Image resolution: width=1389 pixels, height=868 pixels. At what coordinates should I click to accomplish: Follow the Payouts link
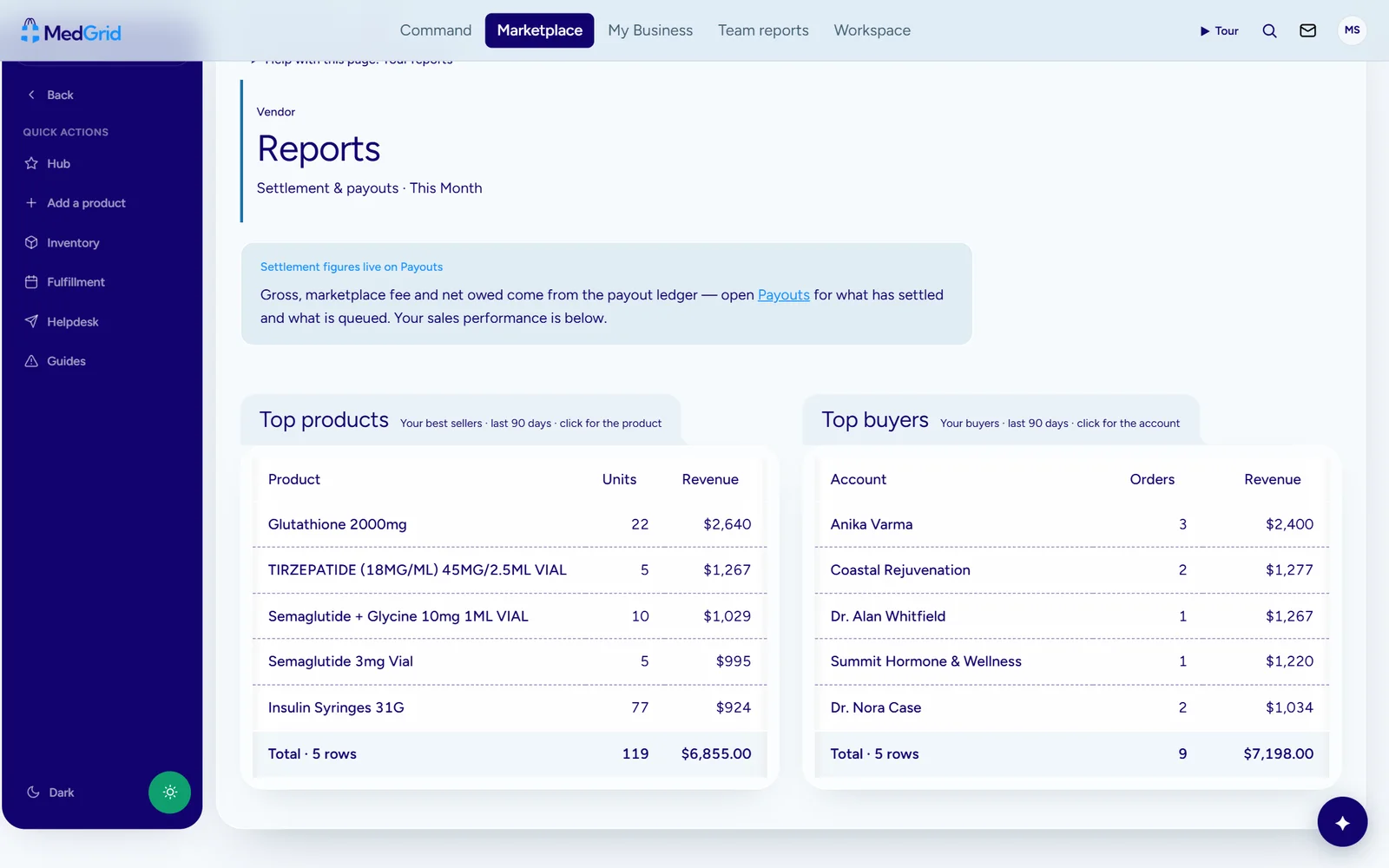pyautogui.click(x=783, y=295)
